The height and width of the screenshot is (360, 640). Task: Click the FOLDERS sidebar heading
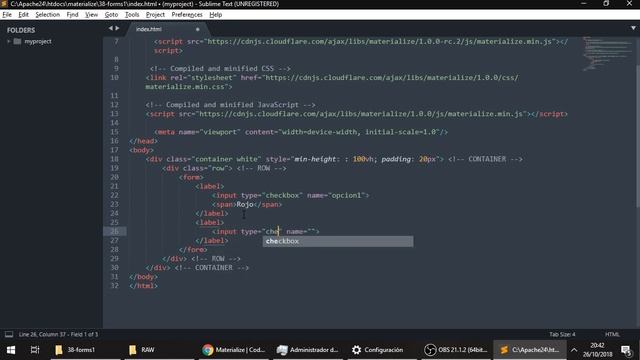[21, 30]
